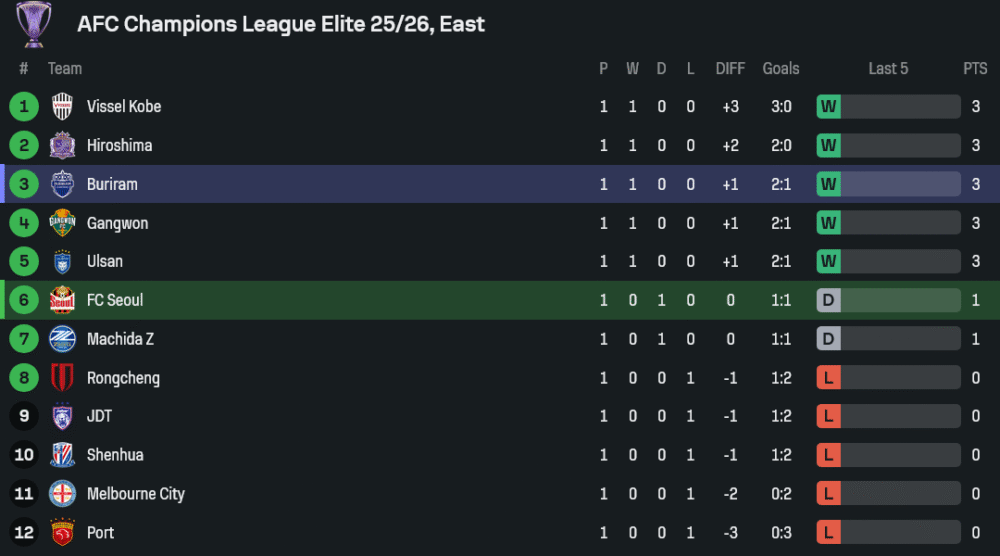This screenshot has width=1000, height=556.
Task: Click the Melbourne City club crest
Action: pyautogui.click(x=62, y=494)
